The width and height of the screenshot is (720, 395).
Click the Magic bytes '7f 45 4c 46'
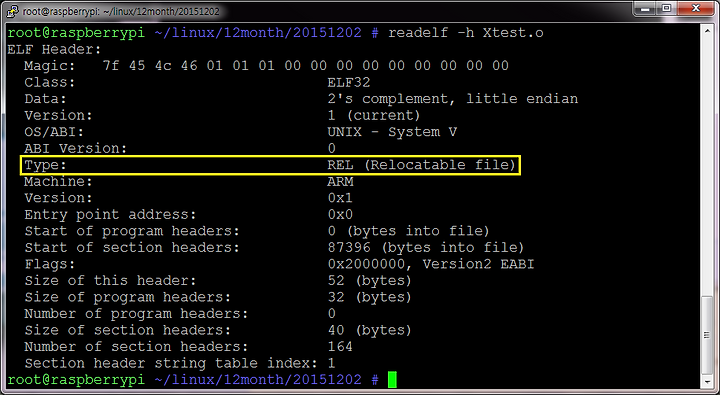[150, 66]
